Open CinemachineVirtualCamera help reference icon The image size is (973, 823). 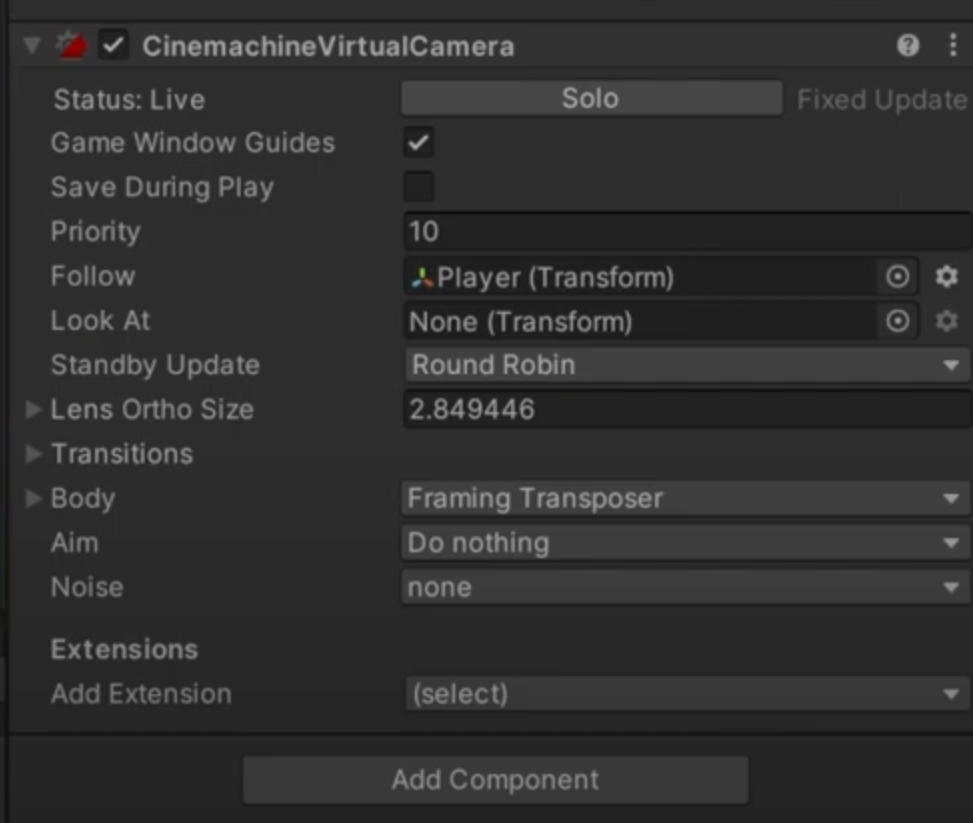pos(908,45)
